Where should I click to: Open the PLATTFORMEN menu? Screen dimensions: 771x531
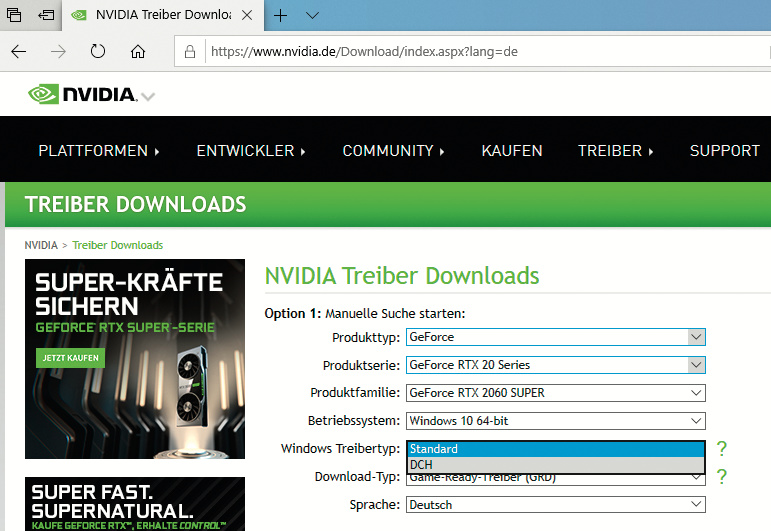(99, 150)
